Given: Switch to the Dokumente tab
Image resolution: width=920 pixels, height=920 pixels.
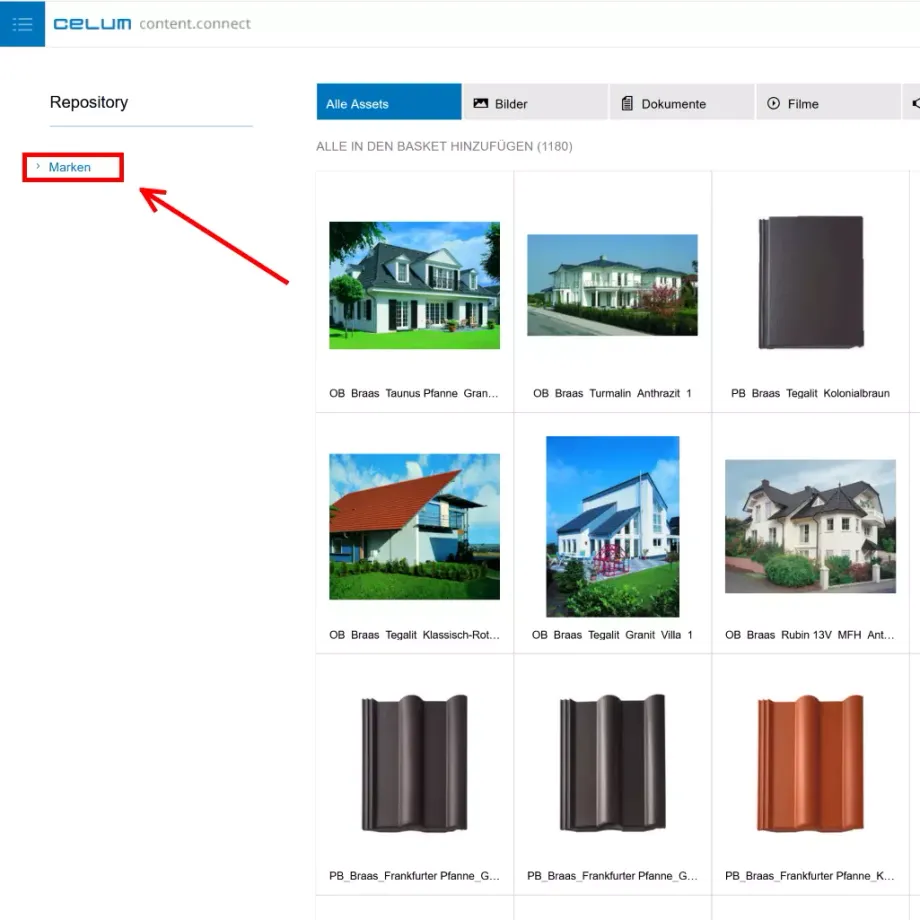Looking at the screenshot, I should coord(682,102).
